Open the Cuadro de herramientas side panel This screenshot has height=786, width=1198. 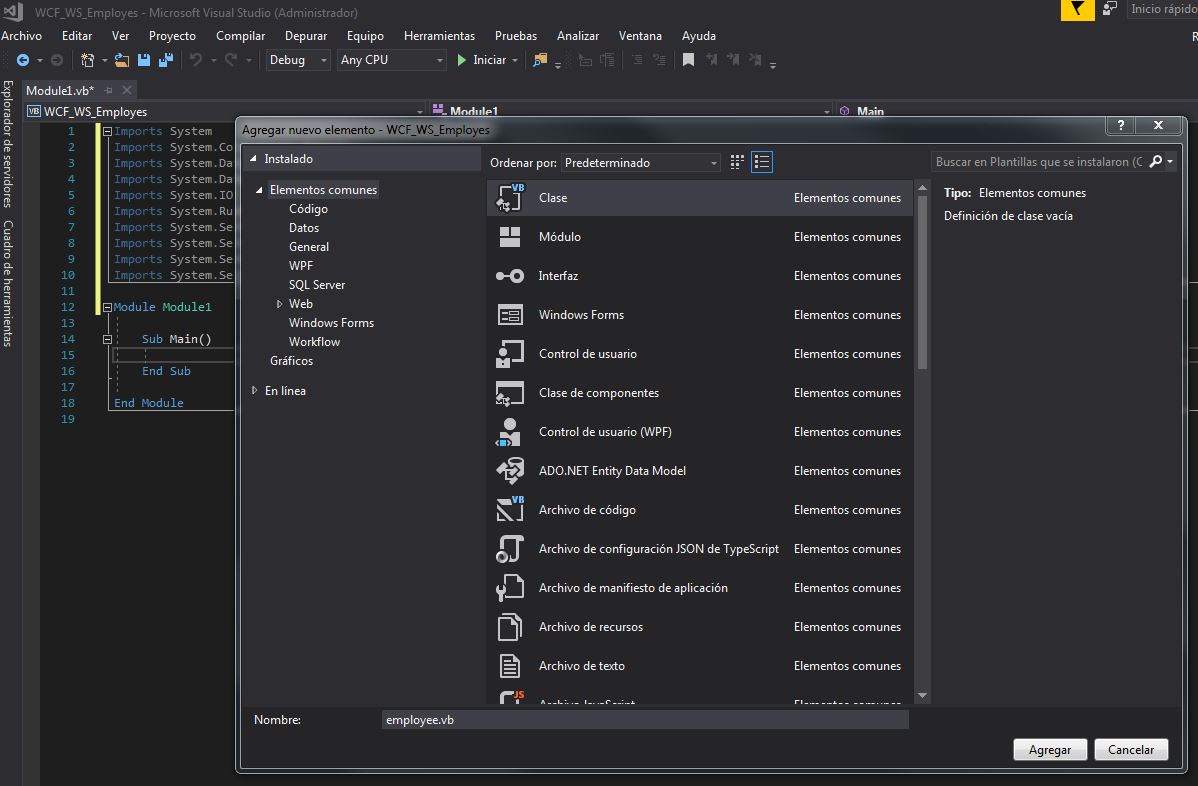click(8, 283)
